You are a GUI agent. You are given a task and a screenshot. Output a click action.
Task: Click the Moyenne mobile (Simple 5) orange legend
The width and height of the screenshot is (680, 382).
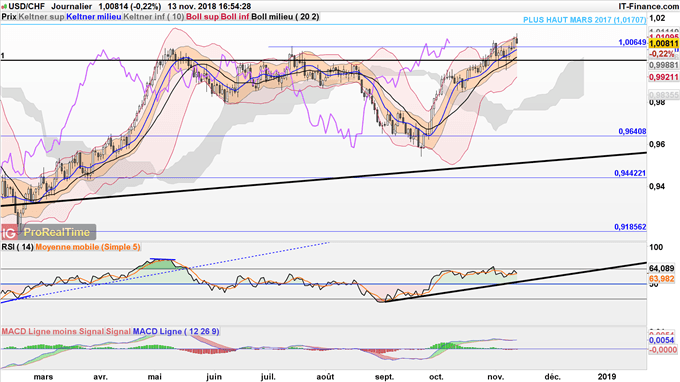pyautogui.click(x=88, y=247)
